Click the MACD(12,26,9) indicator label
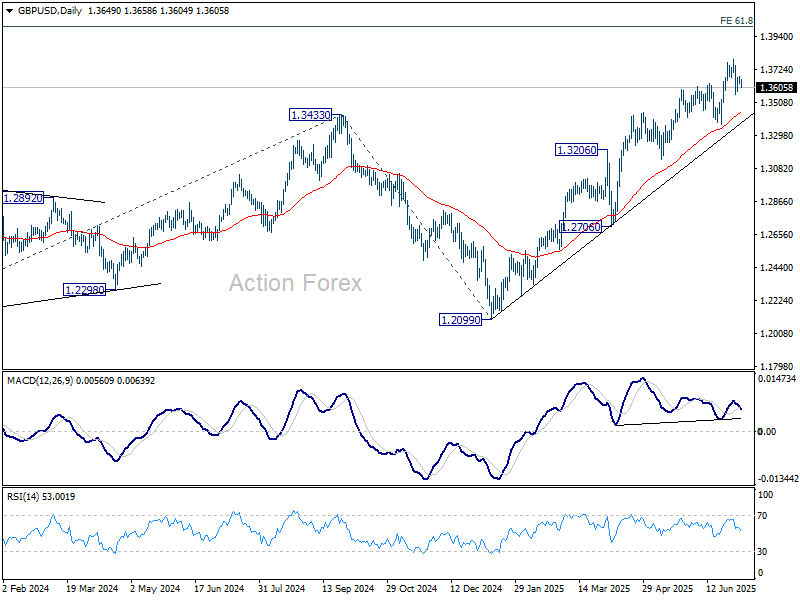Viewport: 800px width, 600px height. [x=40, y=381]
